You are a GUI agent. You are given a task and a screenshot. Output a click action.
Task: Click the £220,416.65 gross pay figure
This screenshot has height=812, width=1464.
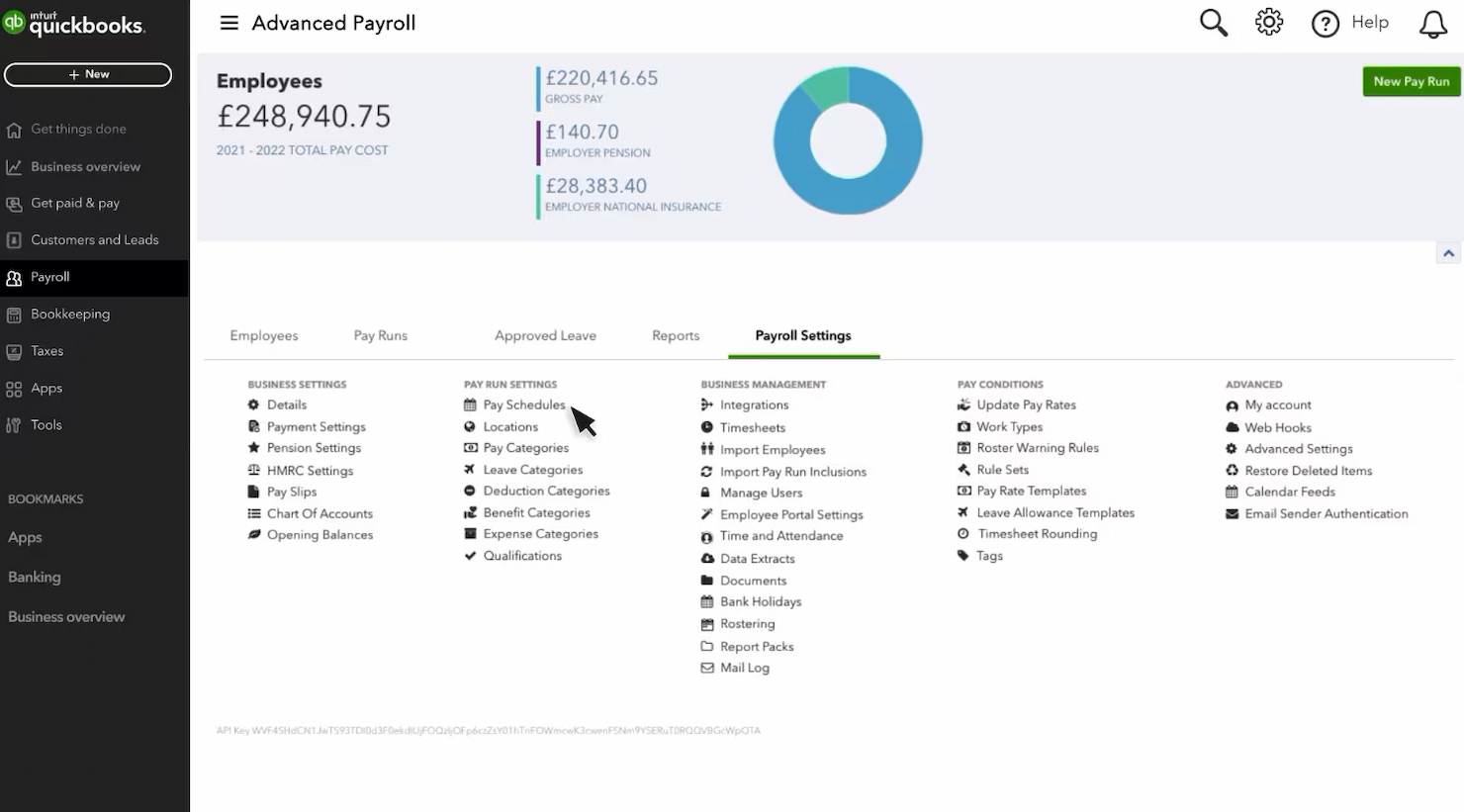[x=601, y=78]
